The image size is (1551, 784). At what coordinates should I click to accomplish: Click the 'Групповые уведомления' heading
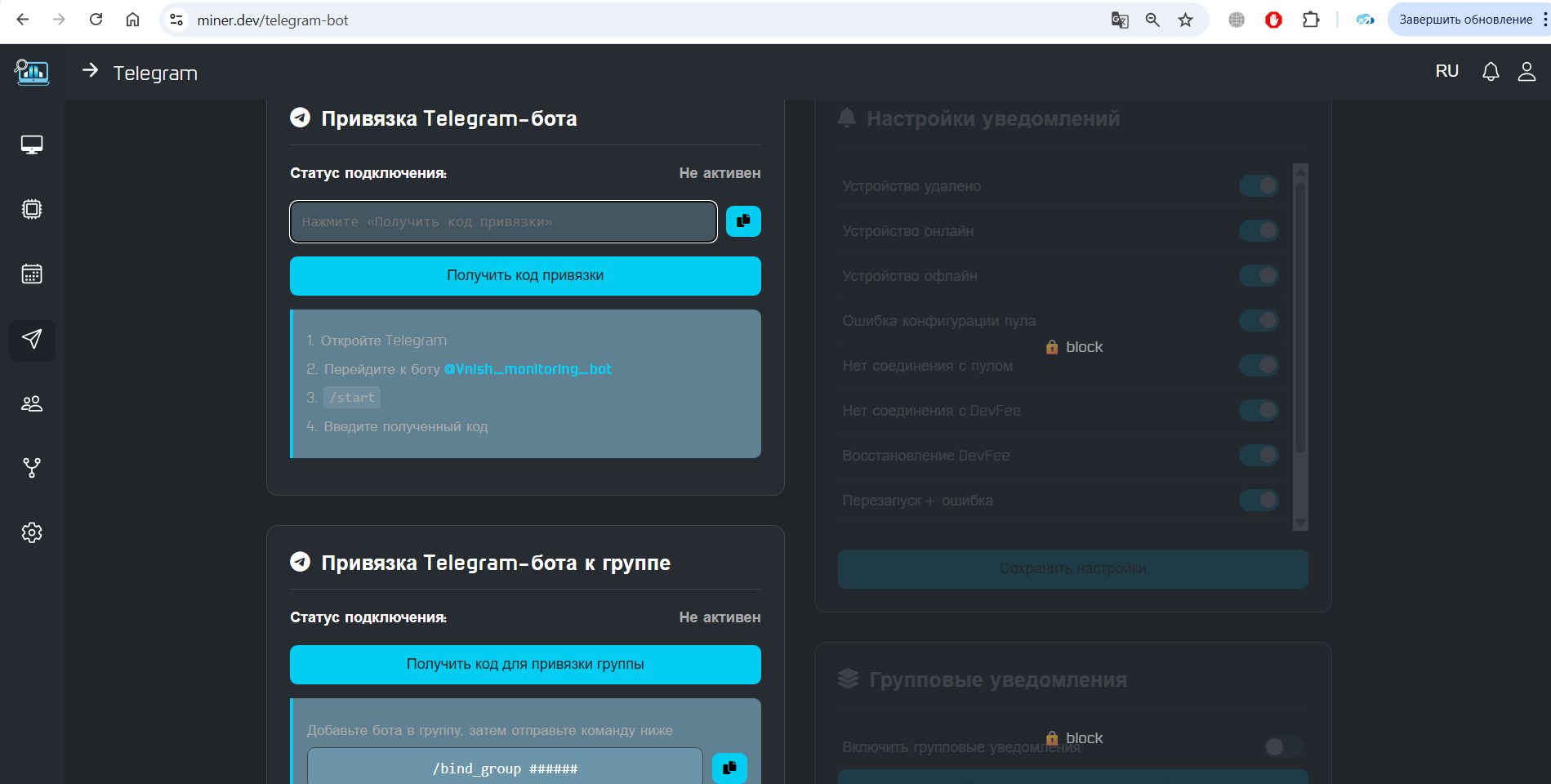point(997,680)
